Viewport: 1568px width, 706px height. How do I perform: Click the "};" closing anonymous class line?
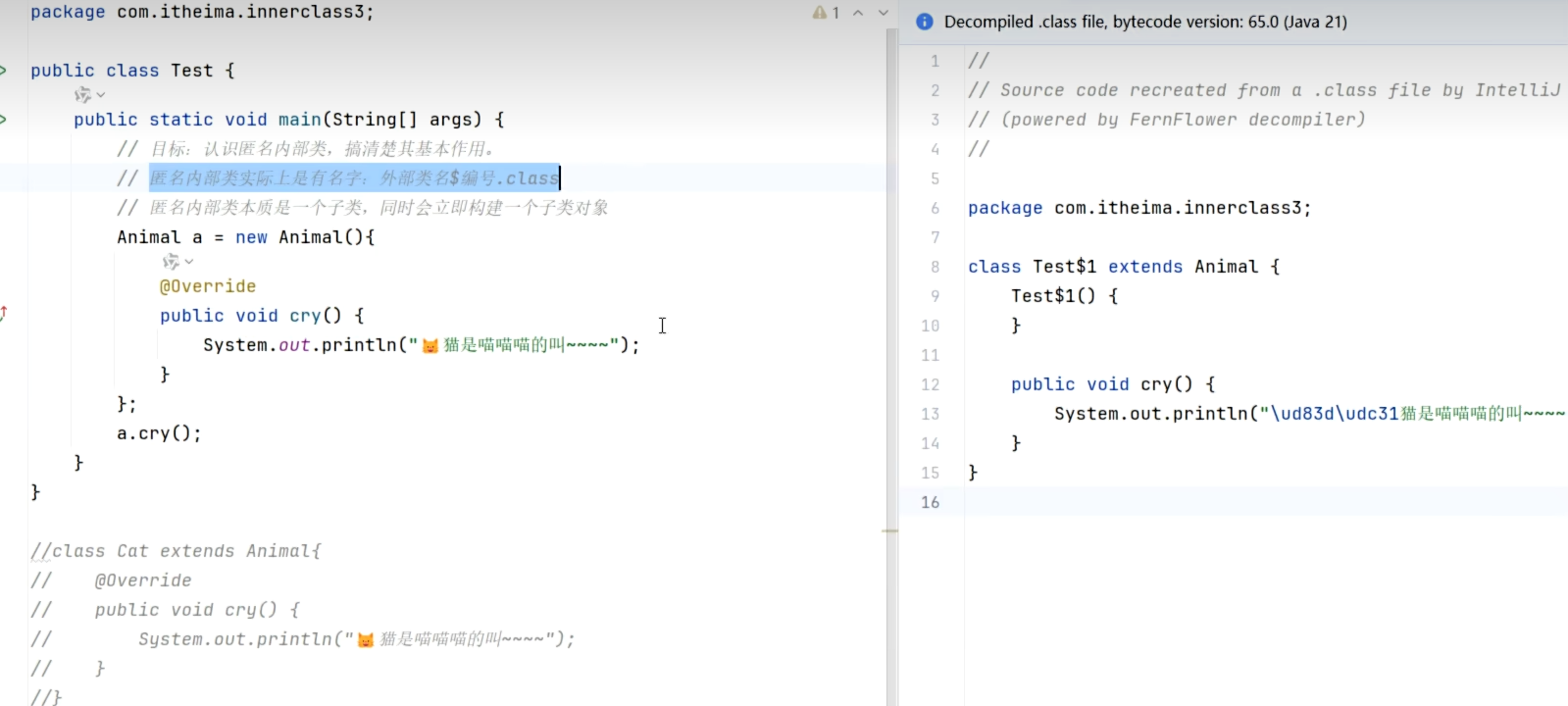[x=126, y=404]
